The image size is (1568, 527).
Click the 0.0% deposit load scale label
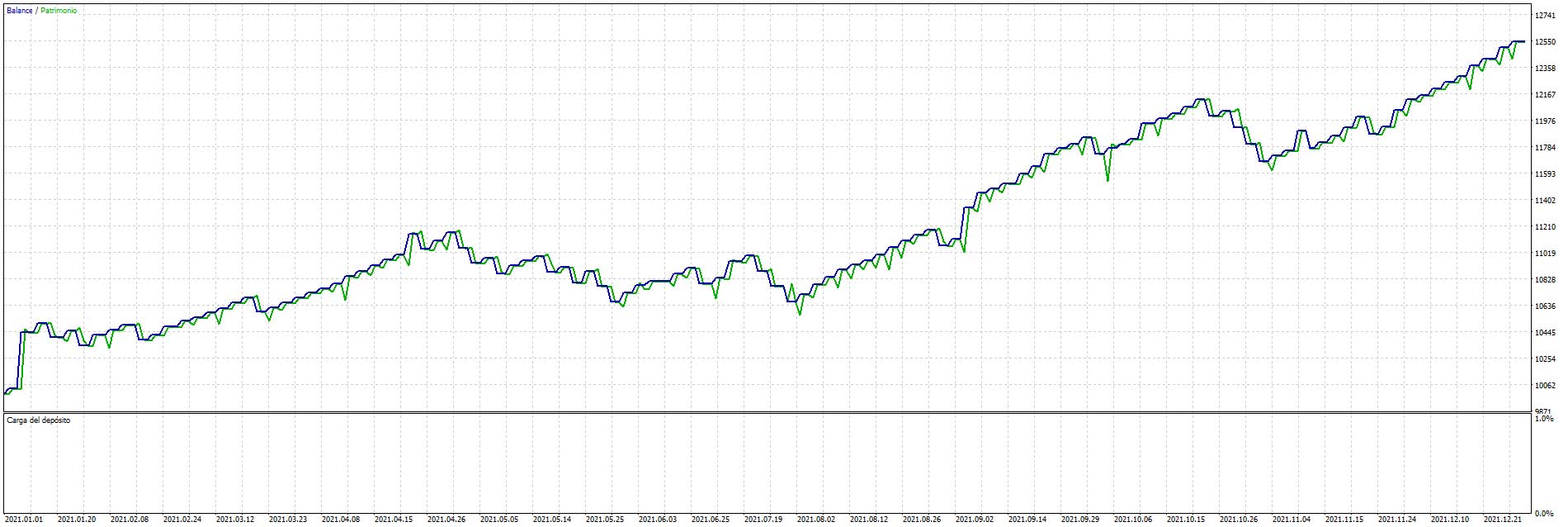[x=1544, y=513]
